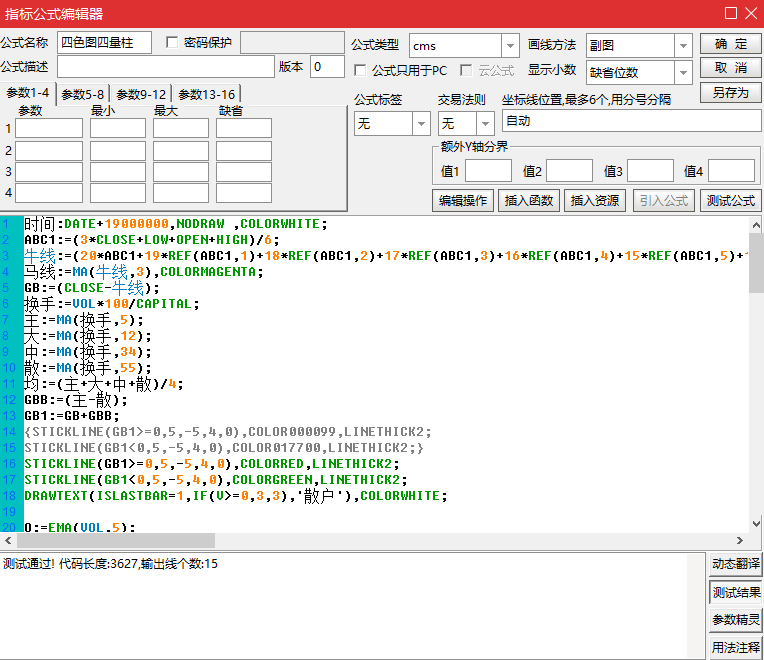Open the 公式类型 dropdown

[510, 45]
